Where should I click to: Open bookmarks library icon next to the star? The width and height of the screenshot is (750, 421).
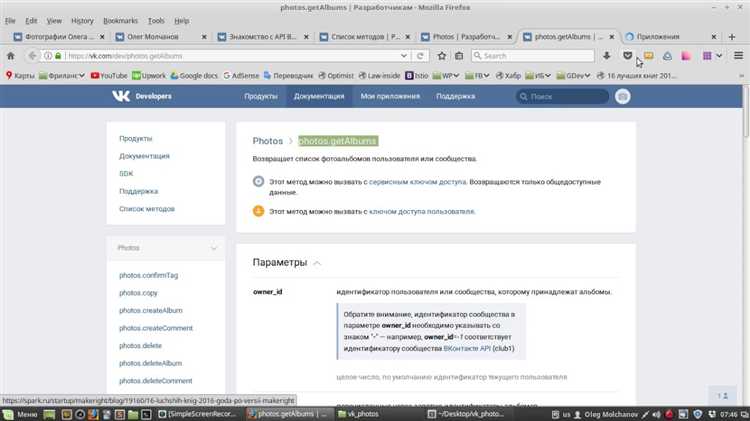point(459,56)
